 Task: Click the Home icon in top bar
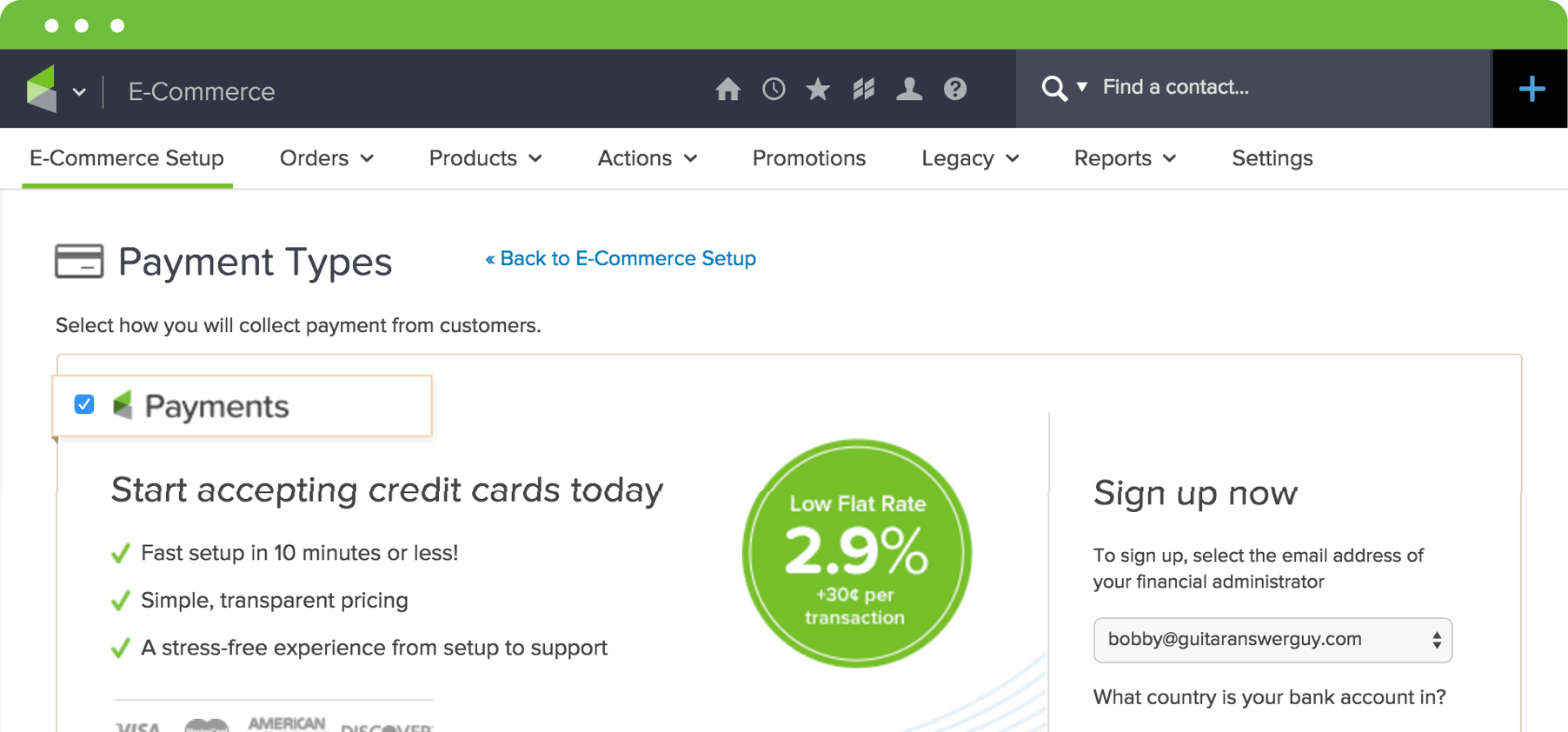[x=728, y=89]
